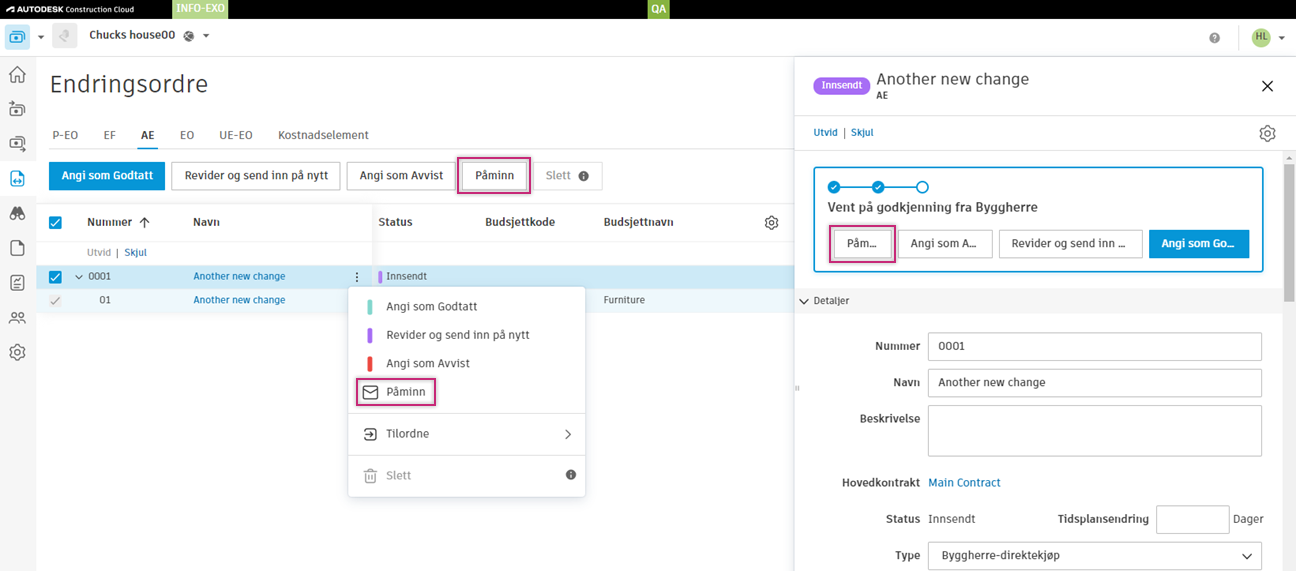
Task: Open the Main Contract link
Action: click(x=964, y=483)
